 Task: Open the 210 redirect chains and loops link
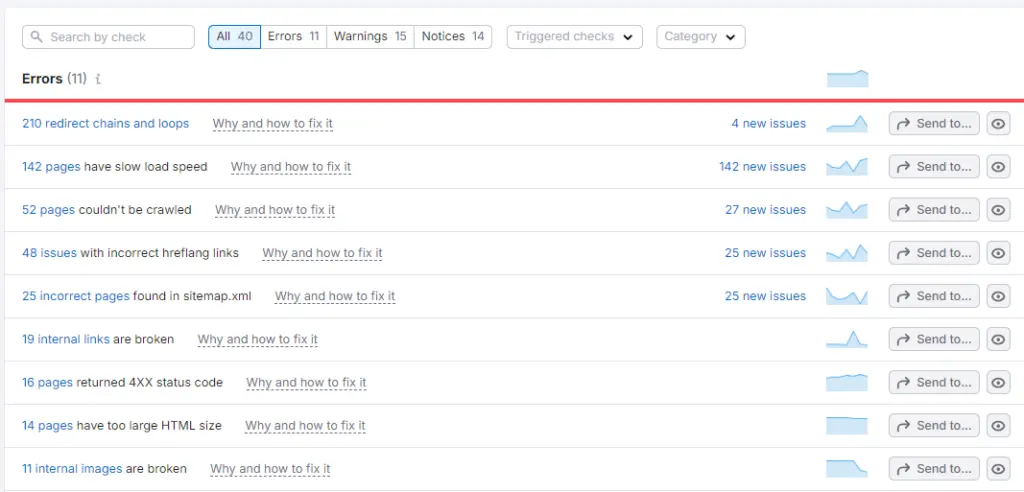[105, 124]
